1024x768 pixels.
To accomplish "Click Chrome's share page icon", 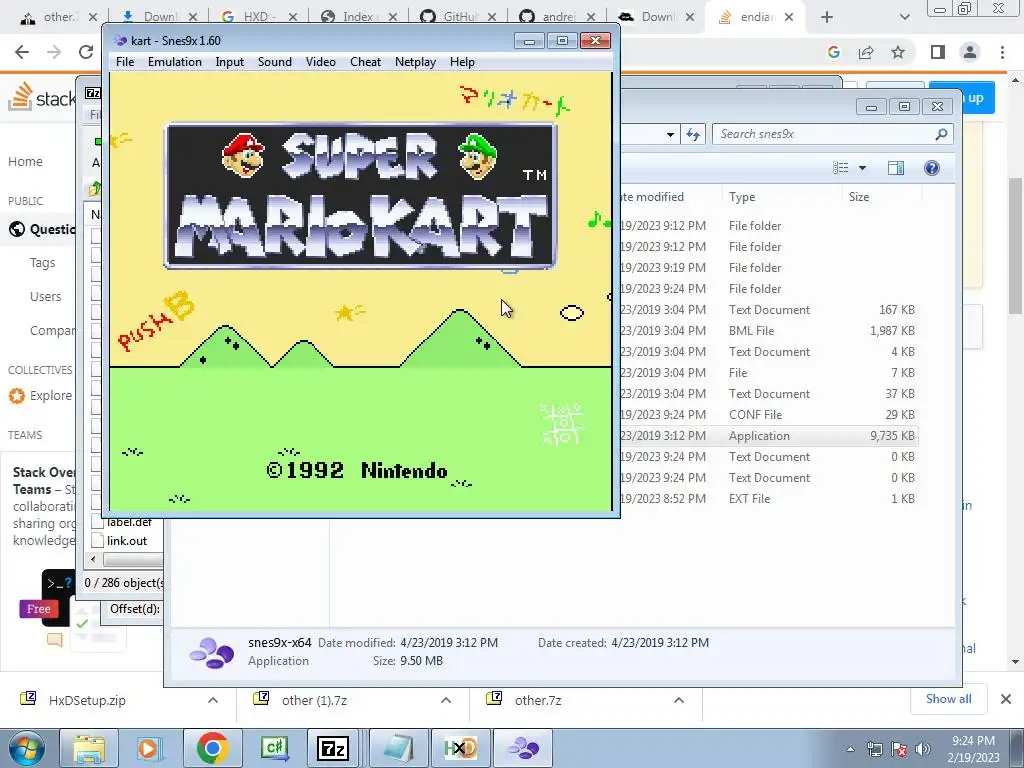I will (x=866, y=52).
